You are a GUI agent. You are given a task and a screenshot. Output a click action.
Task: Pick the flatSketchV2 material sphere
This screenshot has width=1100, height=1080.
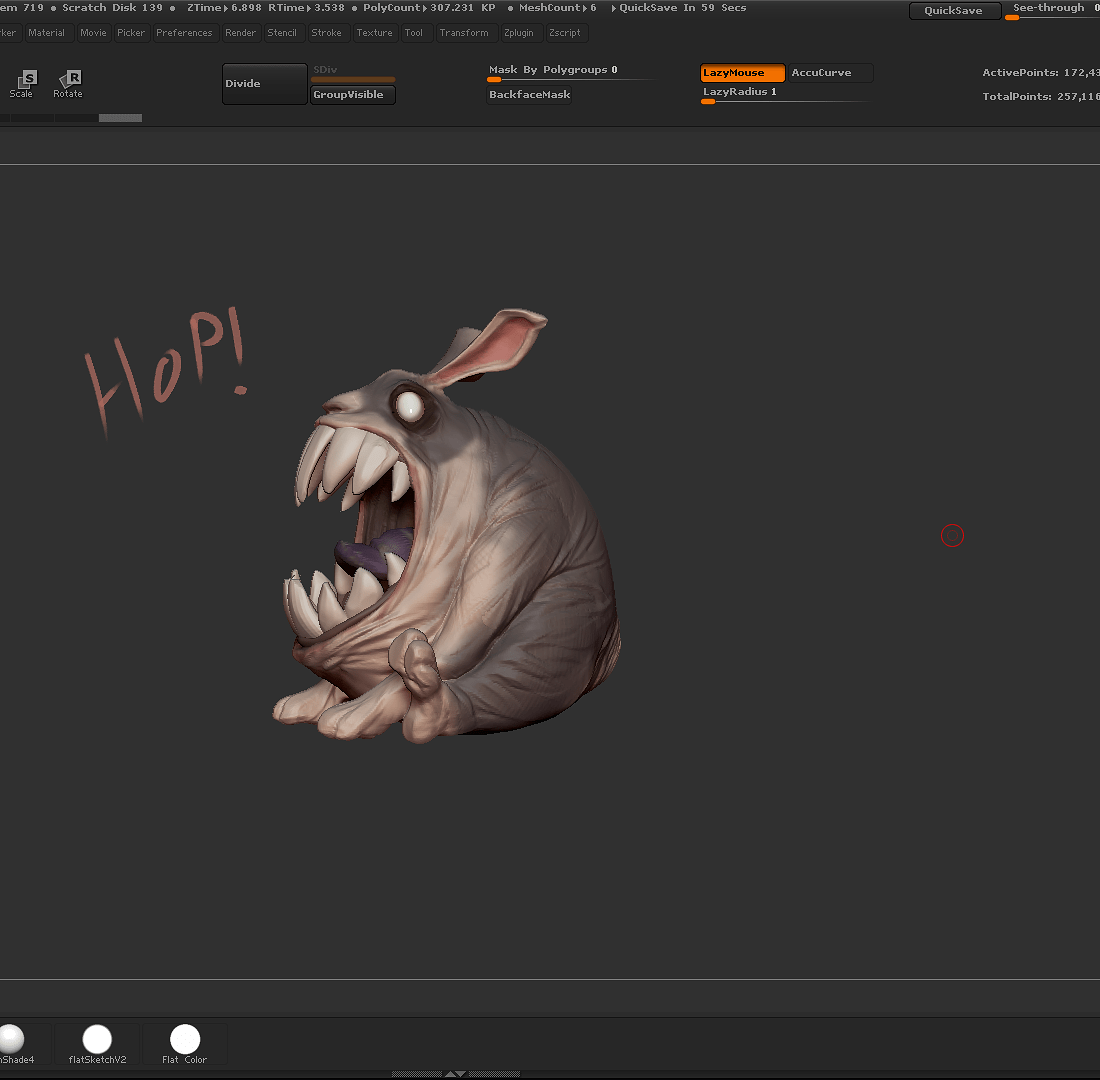coord(98,1044)
